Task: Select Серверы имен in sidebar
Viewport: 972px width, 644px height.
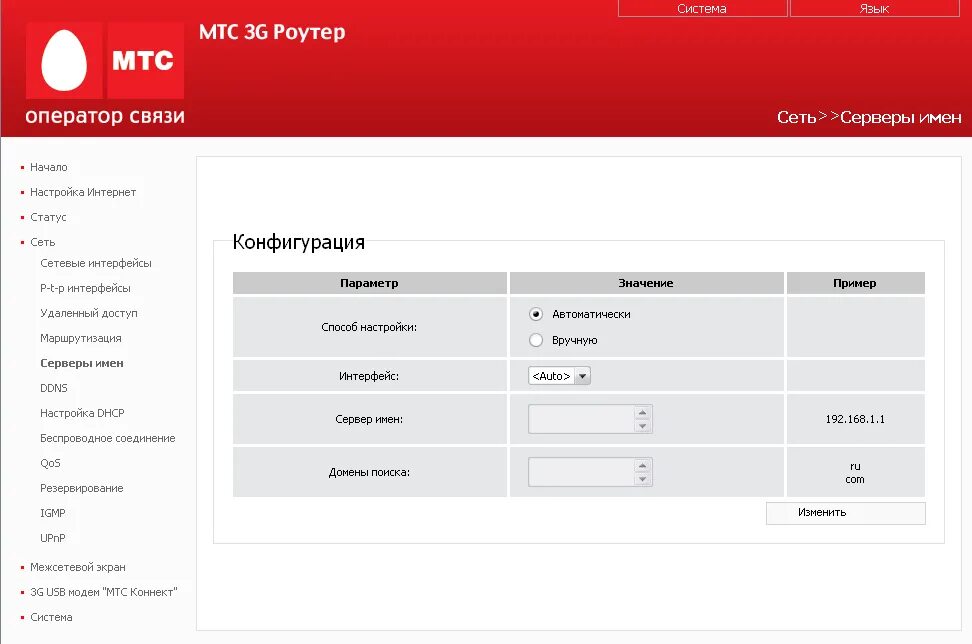Action: [82, 363]
